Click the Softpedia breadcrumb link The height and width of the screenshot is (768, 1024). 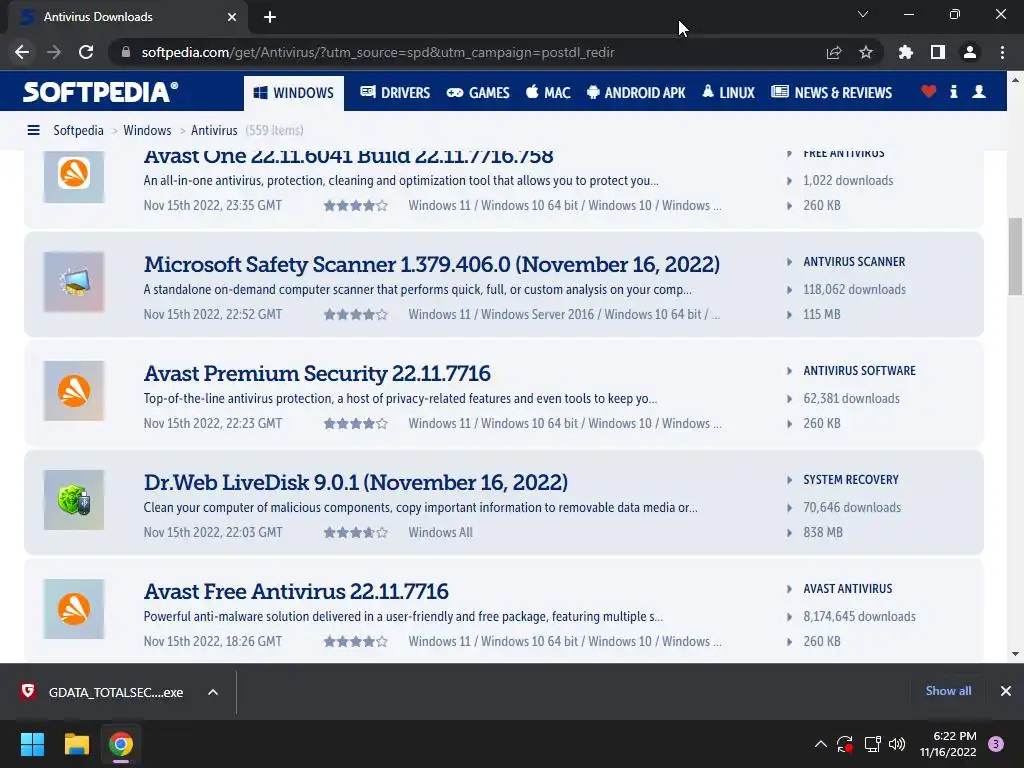[x=78, y=130]
